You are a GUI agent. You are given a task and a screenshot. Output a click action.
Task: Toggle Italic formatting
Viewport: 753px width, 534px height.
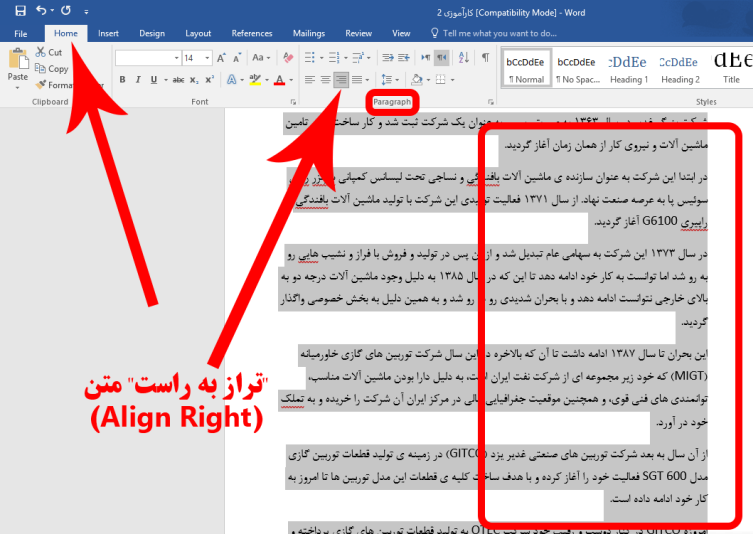click(139, 80)
